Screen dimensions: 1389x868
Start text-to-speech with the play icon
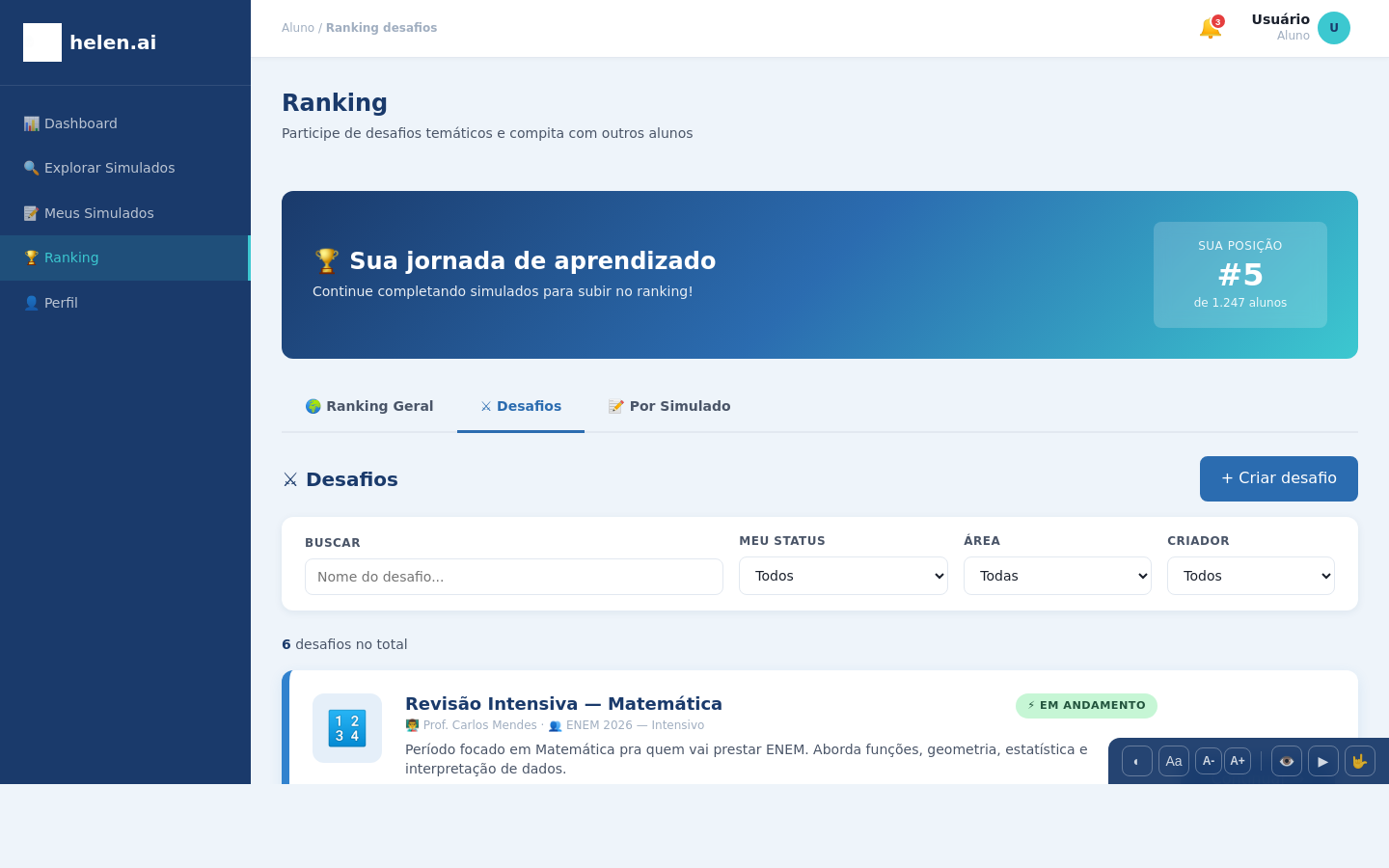pyautogui.click(x=1322, y=761)
